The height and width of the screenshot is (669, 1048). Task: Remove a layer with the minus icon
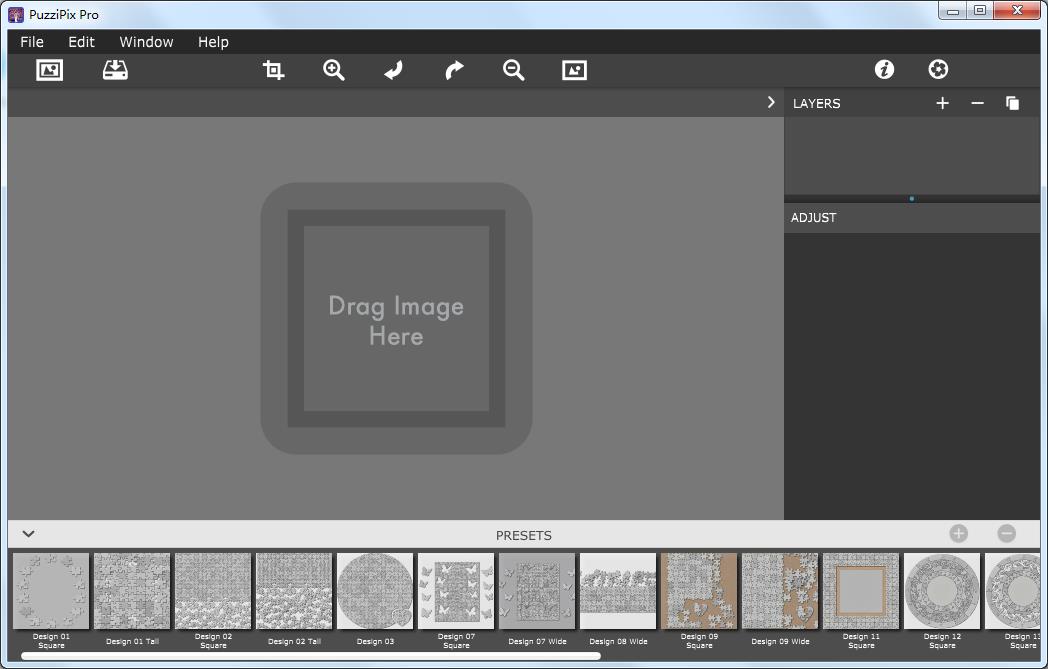click(x=977, y=103)
